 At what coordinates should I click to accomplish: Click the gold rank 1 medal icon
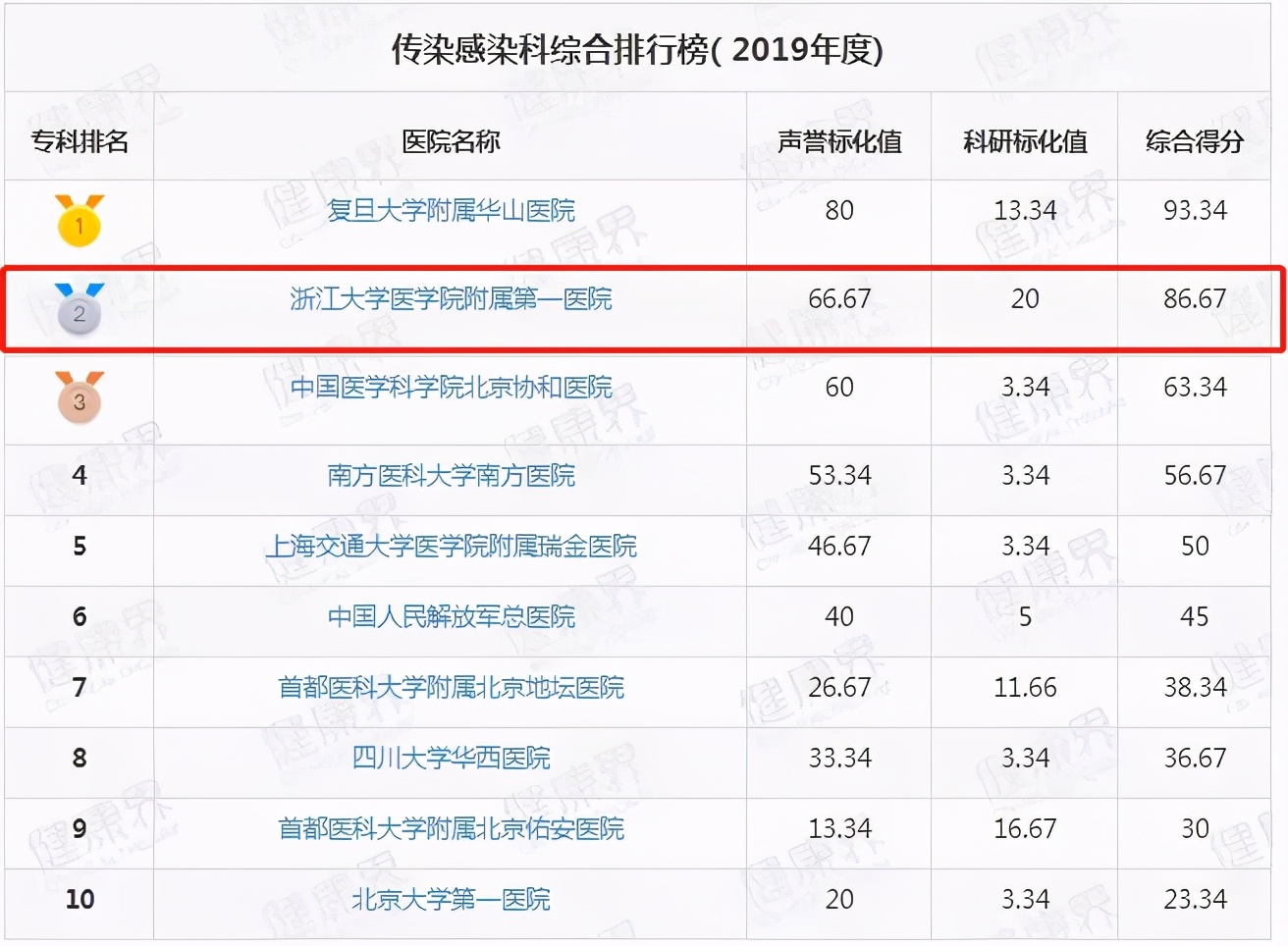pos(80,220)
